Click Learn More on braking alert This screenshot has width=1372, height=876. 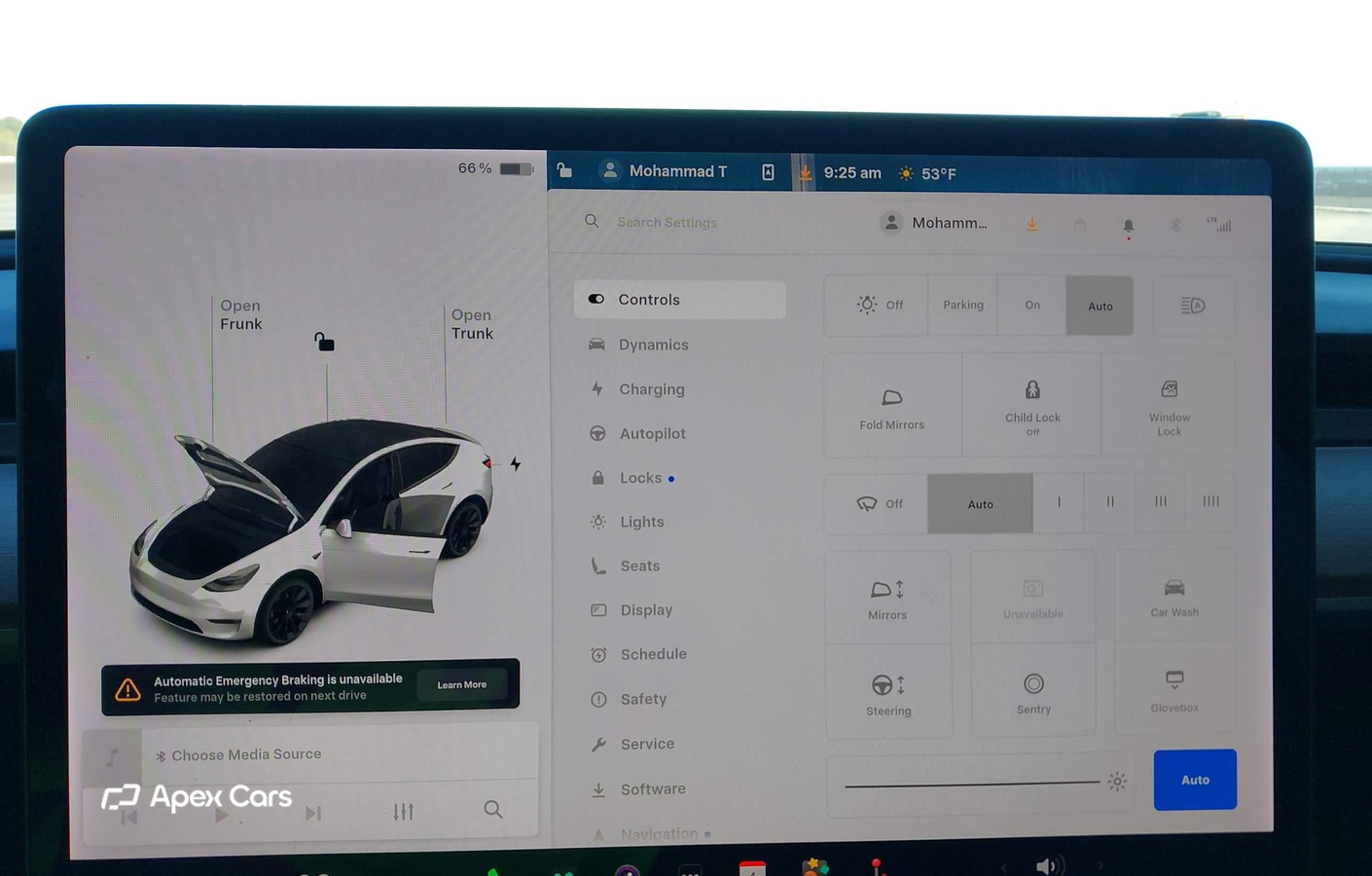[x=461, y=685]
